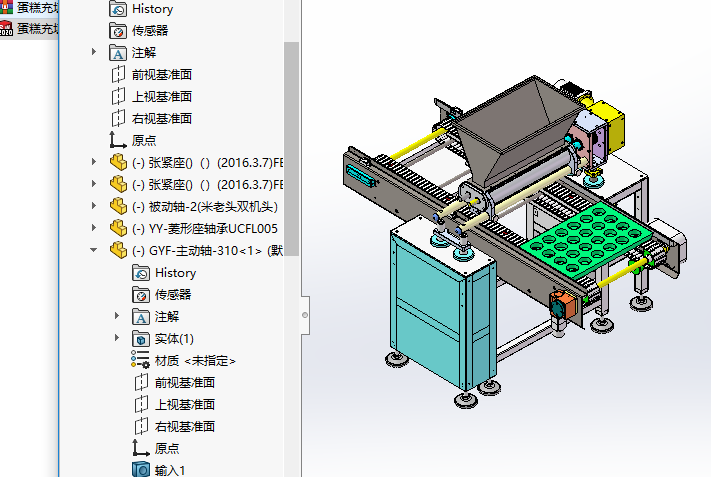Click the GYF-主动轴-310 part icon
Image resolution: width=711 pixels, height=477 pixels.
pyautogui.click(x=118, y=250)
